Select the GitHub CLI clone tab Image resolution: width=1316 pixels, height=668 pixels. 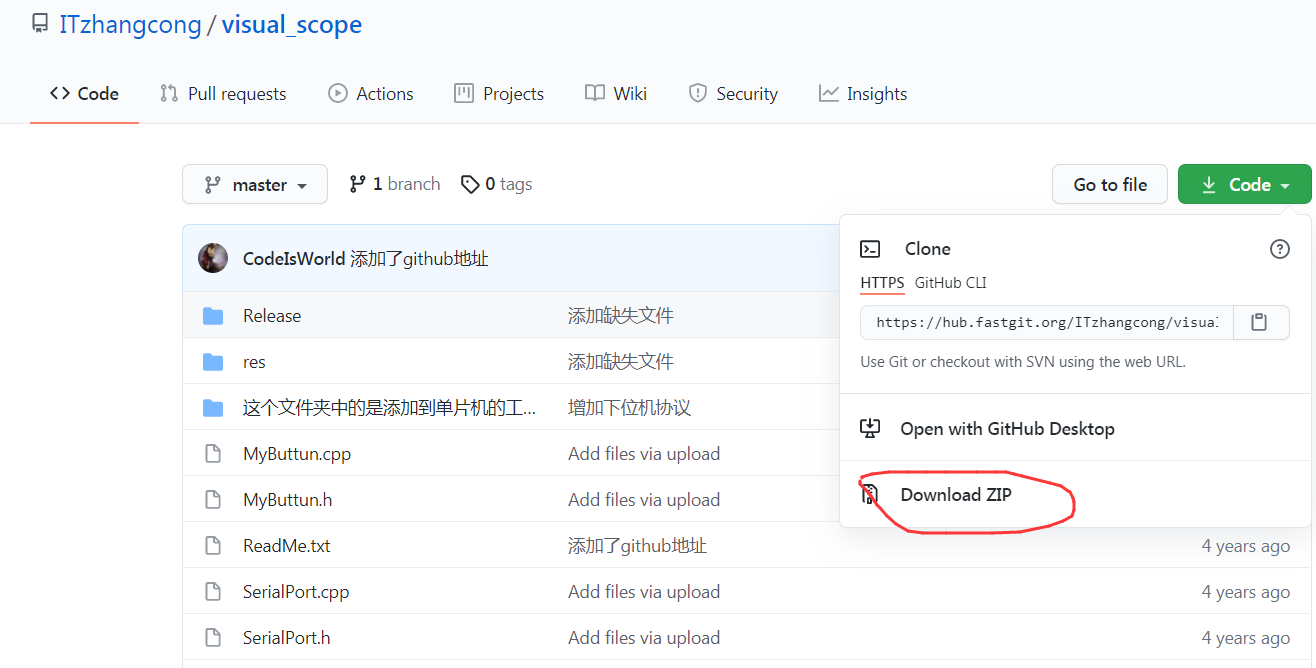[950, 283]
